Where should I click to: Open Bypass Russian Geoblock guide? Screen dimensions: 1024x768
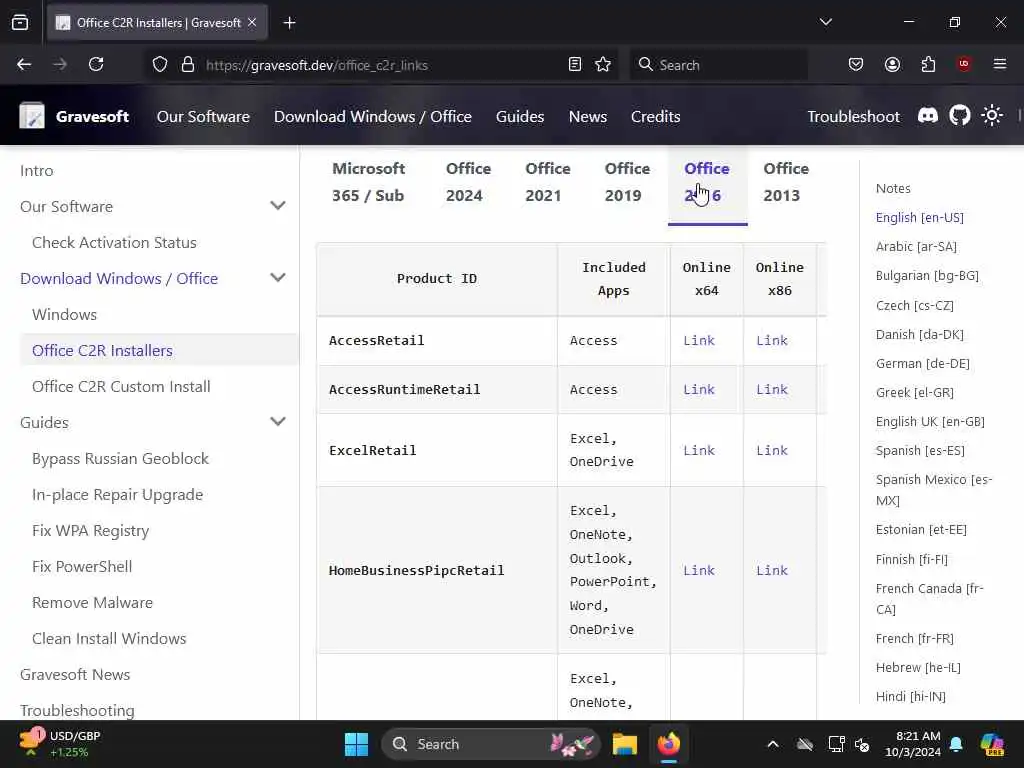121,458
